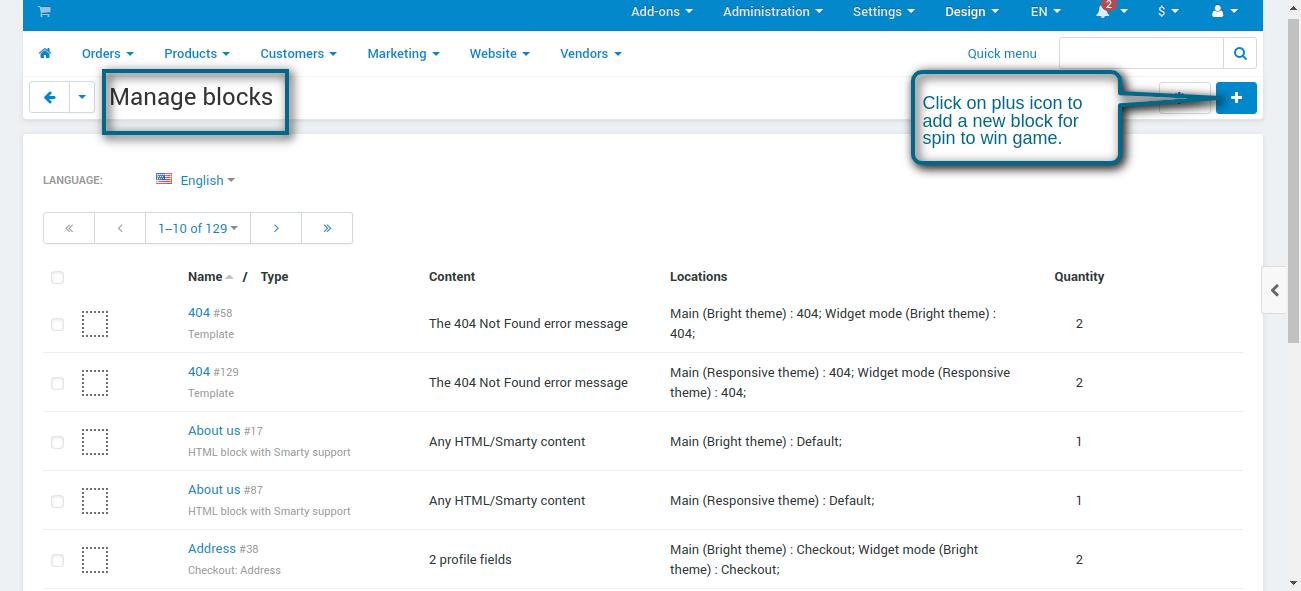Expand the 1–10 of 129 pagination dropdown
Image resolution: width=1301 pixels, height=591 pixels.
point(197,228)
